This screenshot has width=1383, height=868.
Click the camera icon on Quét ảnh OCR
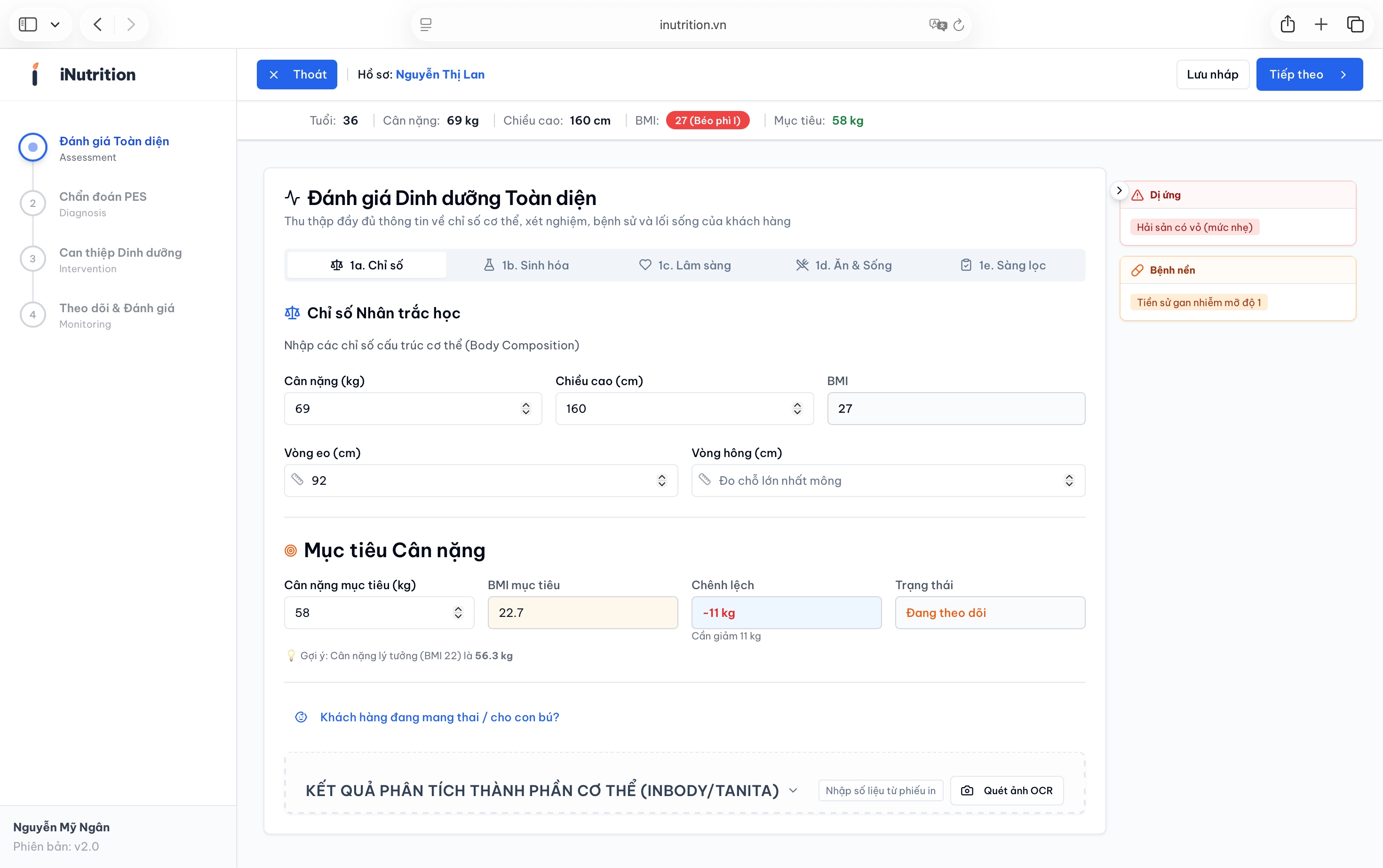pyautogui.click(x=967, y=790)
